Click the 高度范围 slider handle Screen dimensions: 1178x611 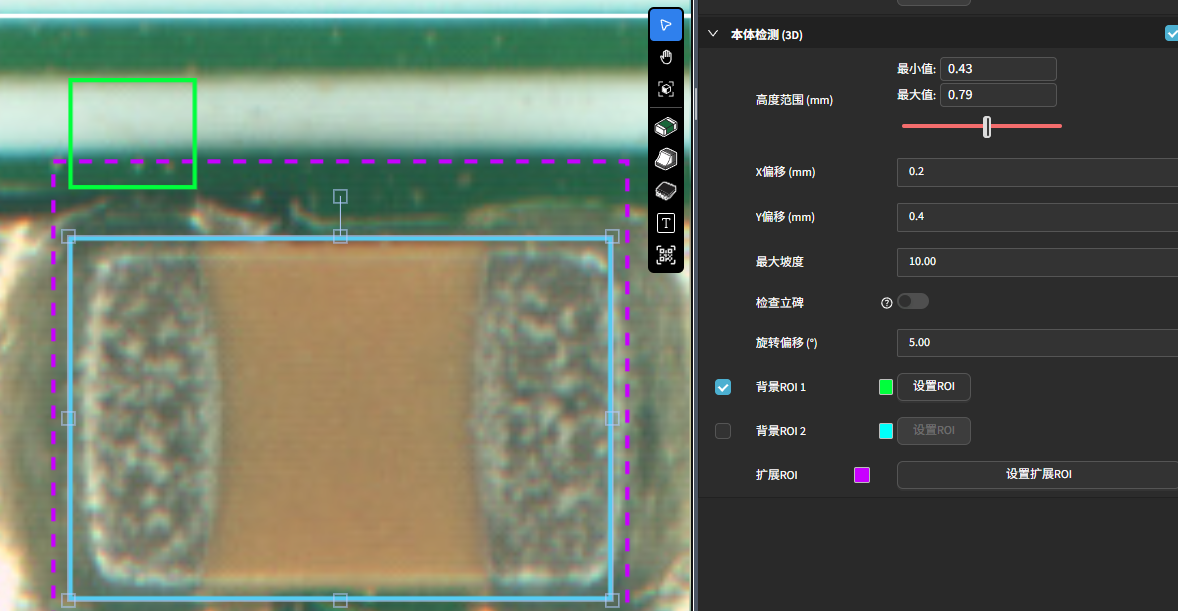tap(987, 126)
